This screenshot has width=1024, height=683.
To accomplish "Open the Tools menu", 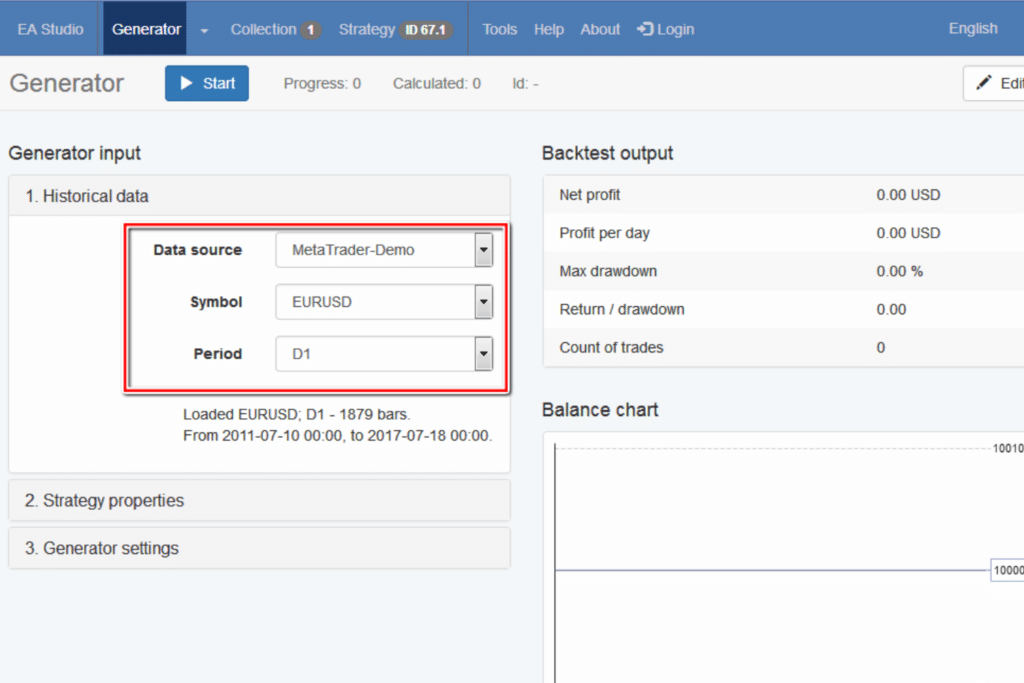I will click(499, 29).
